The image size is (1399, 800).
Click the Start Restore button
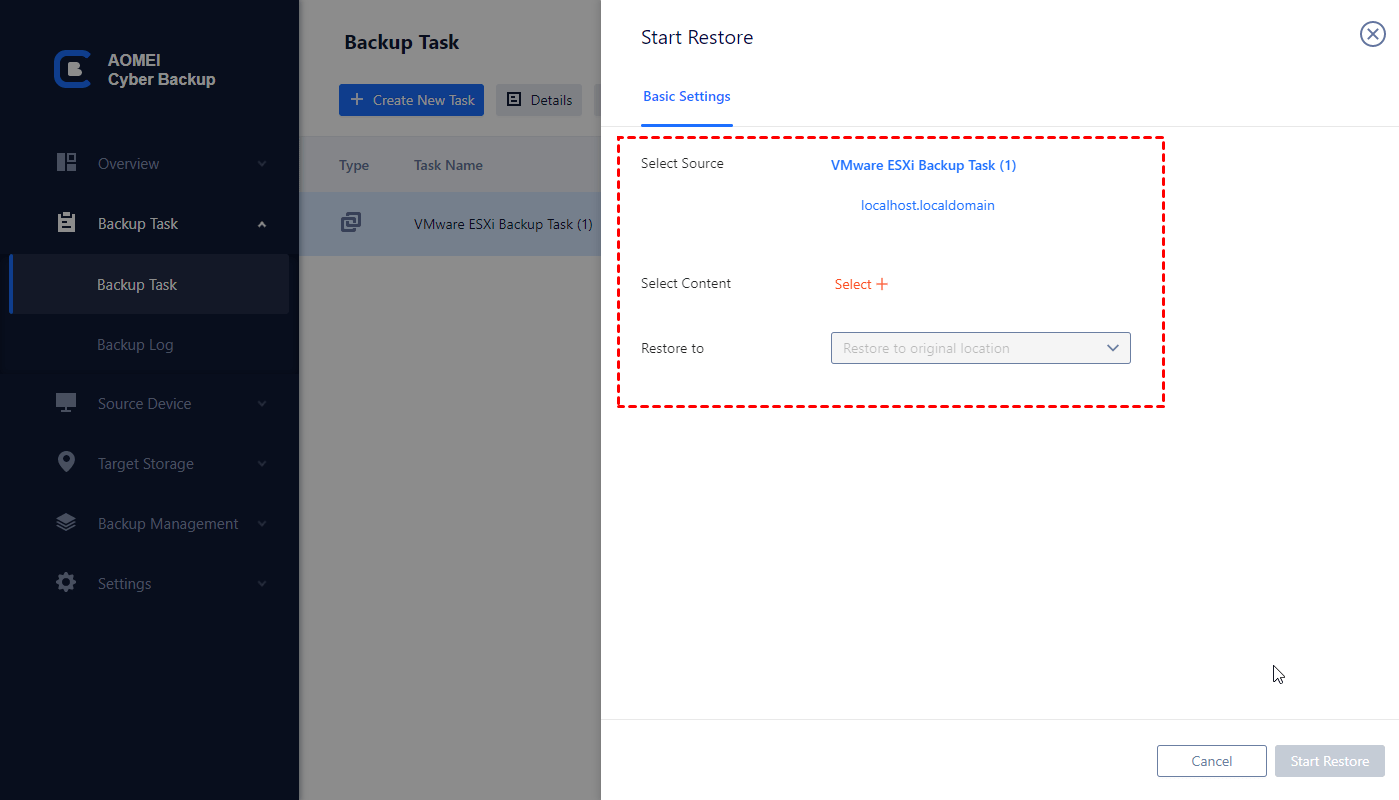pos(1330,761)
